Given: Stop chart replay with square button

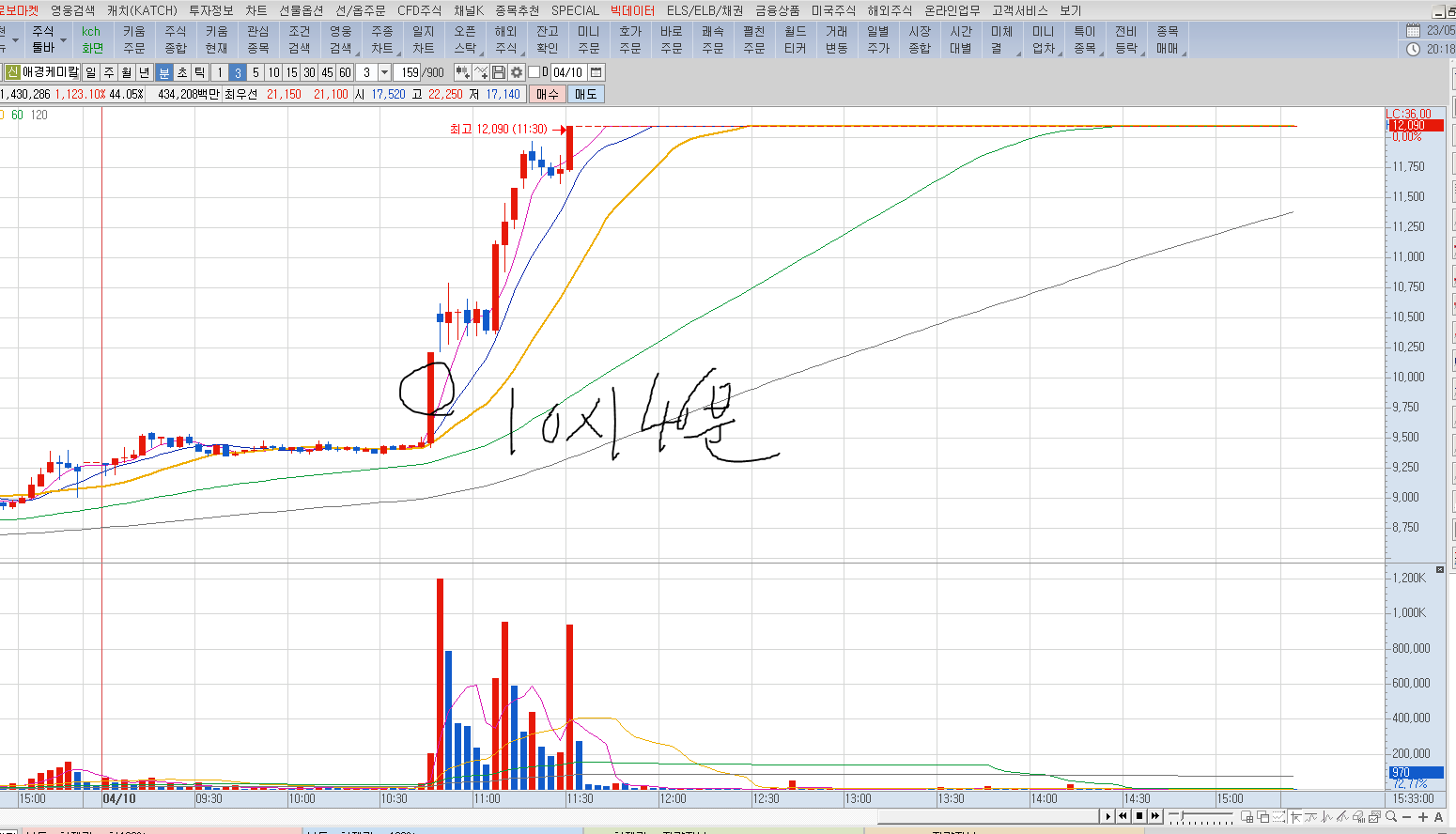Looking at the screenshot, I should point(1138,816).
